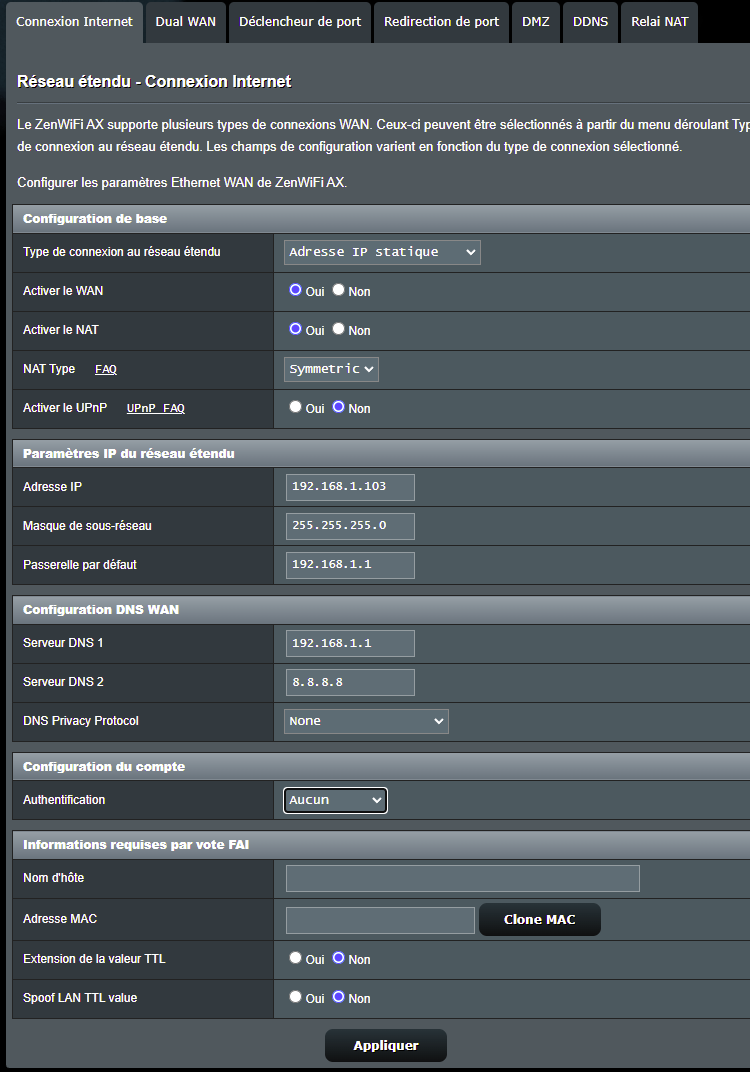Set Activer le NAT to Oui
This screenshot has width=750, height=1072.
click(295, 329)
